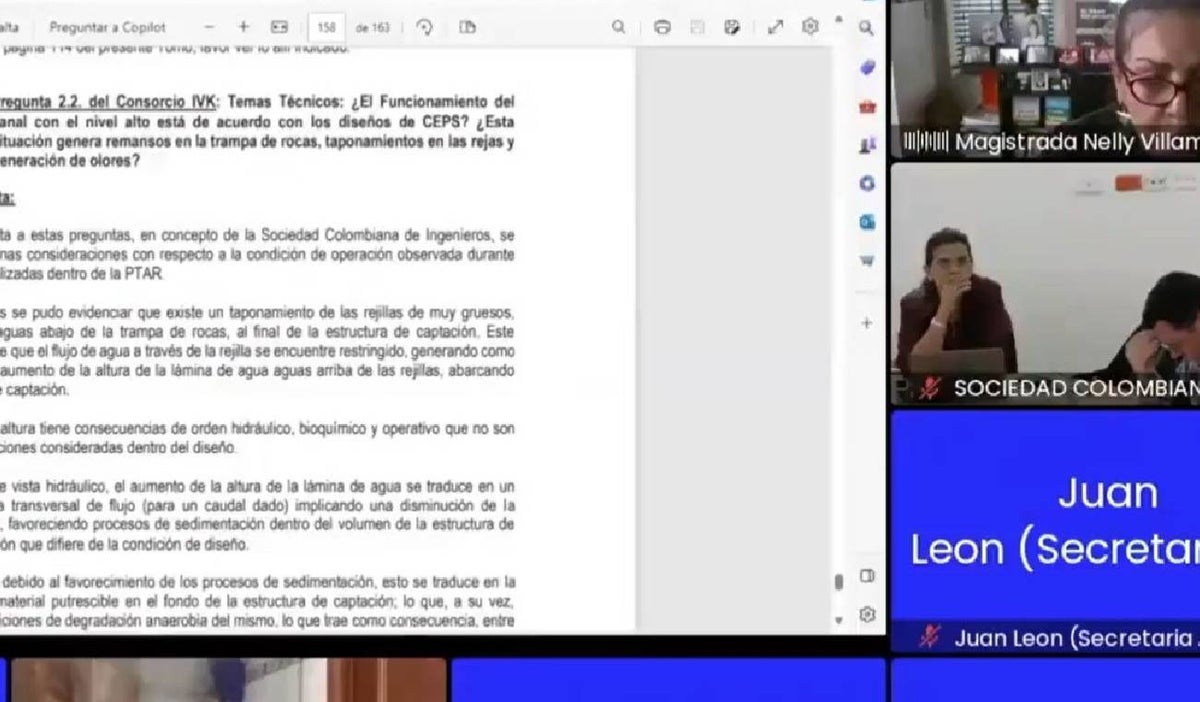Open Outlook from the Edge sidebar
The image size is (1200, 702).
(867, 221)
